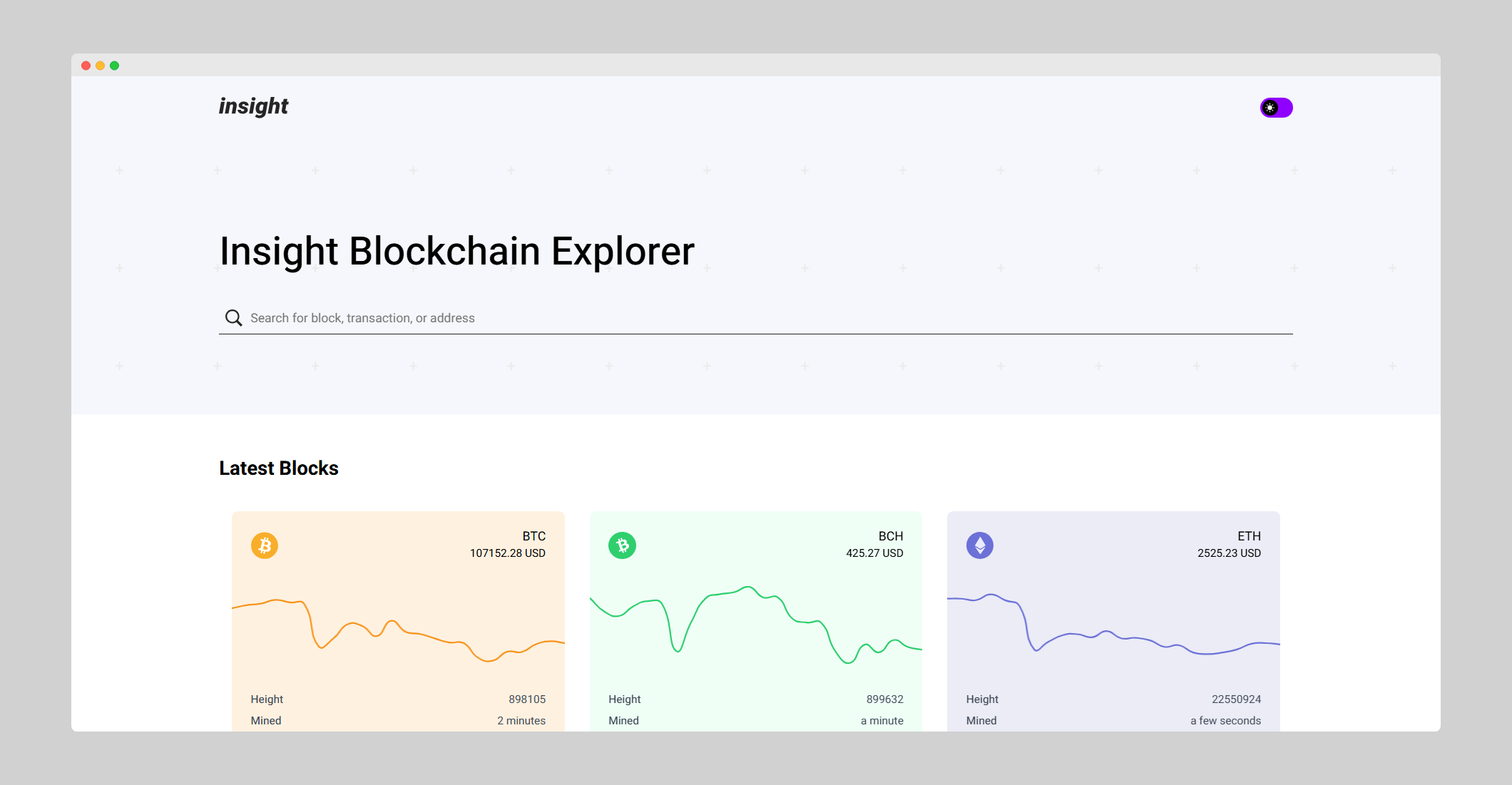
Task: Toggle the dark mode switch
Action: [1277, 108]
